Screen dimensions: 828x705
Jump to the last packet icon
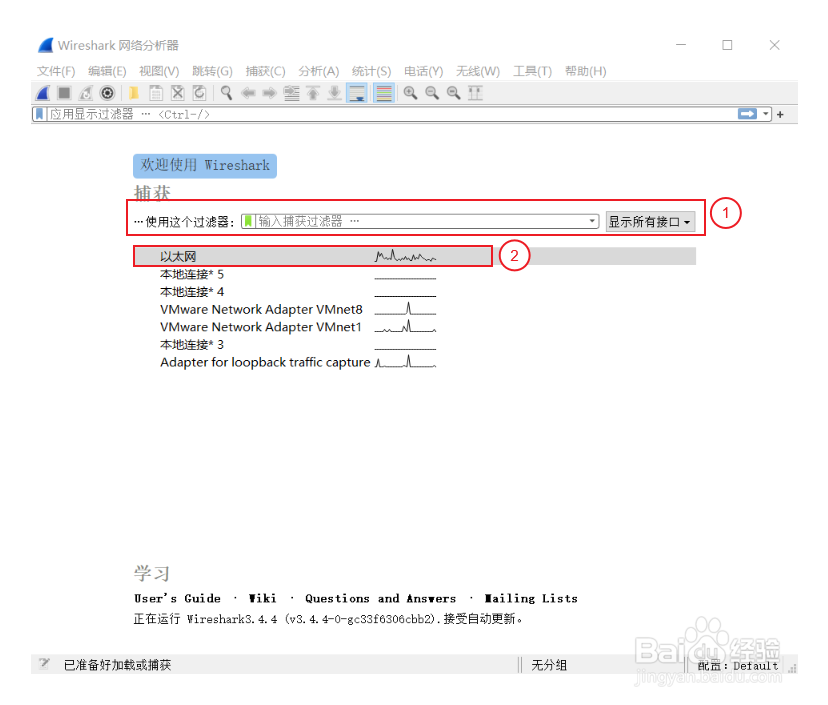[x=334, y=93]
